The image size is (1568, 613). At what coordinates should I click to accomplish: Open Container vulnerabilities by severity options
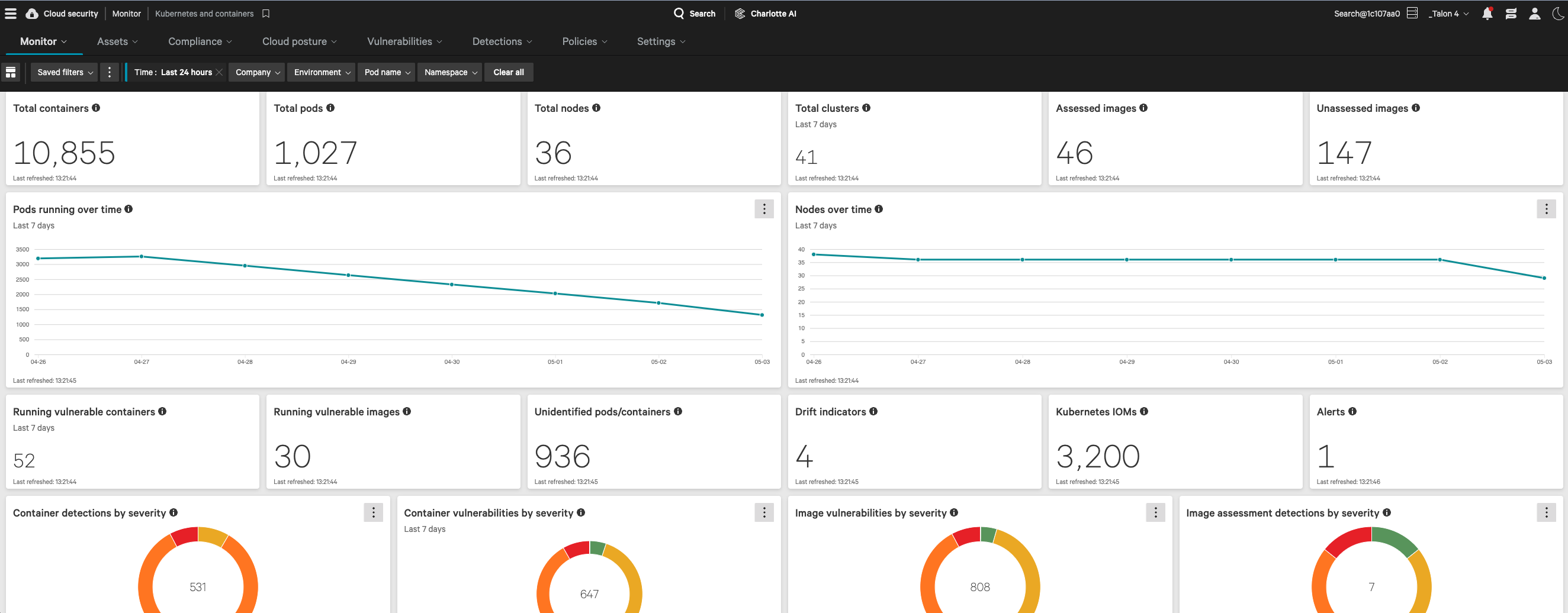pos(764,512)
